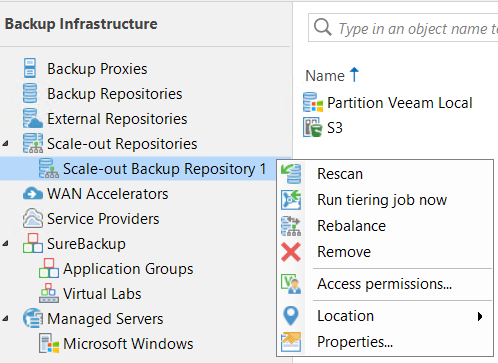Viewport: 498px width, 363px height.
Task: Click the S3 bucket repository icon
Action: (313, 127)
